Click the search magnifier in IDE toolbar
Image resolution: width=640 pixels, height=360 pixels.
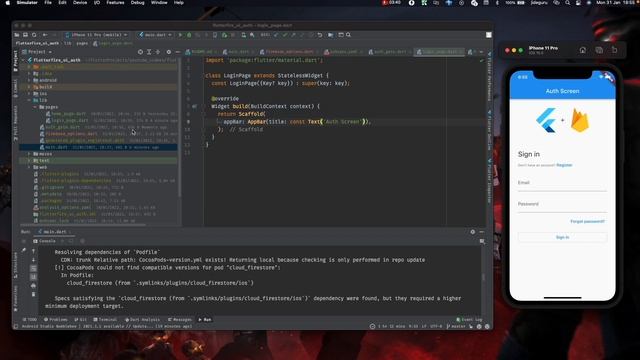point(349,35)
